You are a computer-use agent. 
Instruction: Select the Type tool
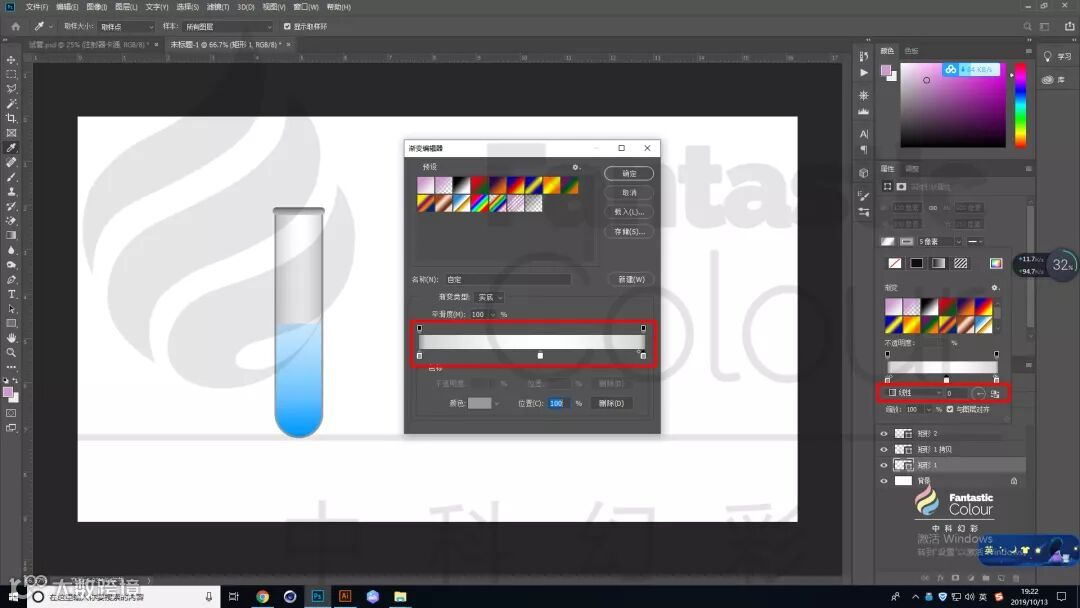11,294
